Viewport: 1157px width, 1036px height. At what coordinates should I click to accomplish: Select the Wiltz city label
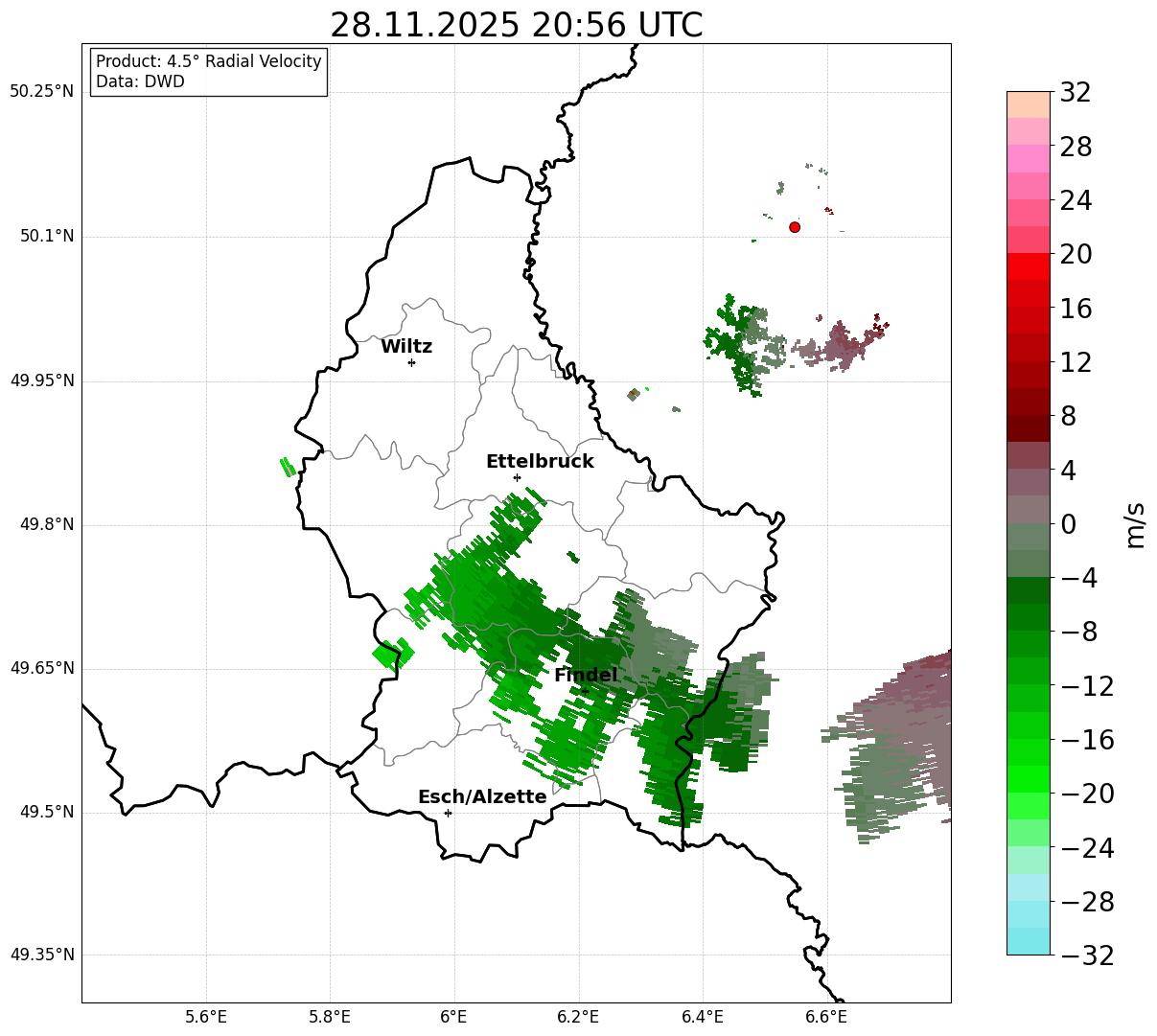pyautogui.click(x=406, y=347)
